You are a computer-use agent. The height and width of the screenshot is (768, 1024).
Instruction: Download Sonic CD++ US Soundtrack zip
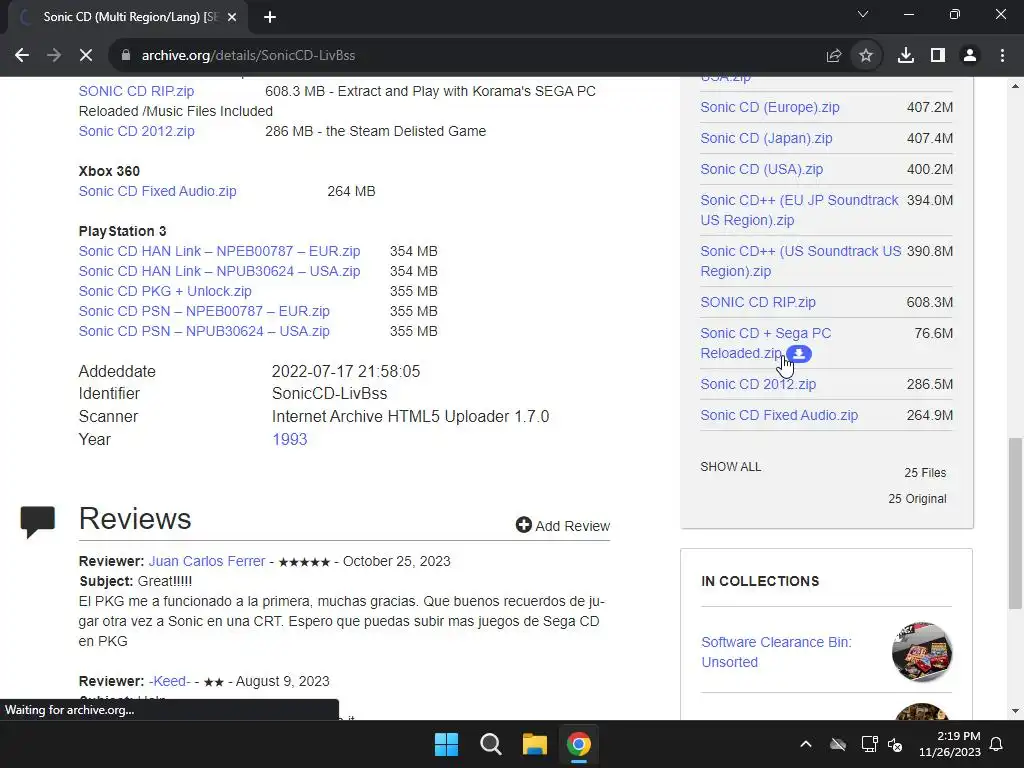(801, 261)
